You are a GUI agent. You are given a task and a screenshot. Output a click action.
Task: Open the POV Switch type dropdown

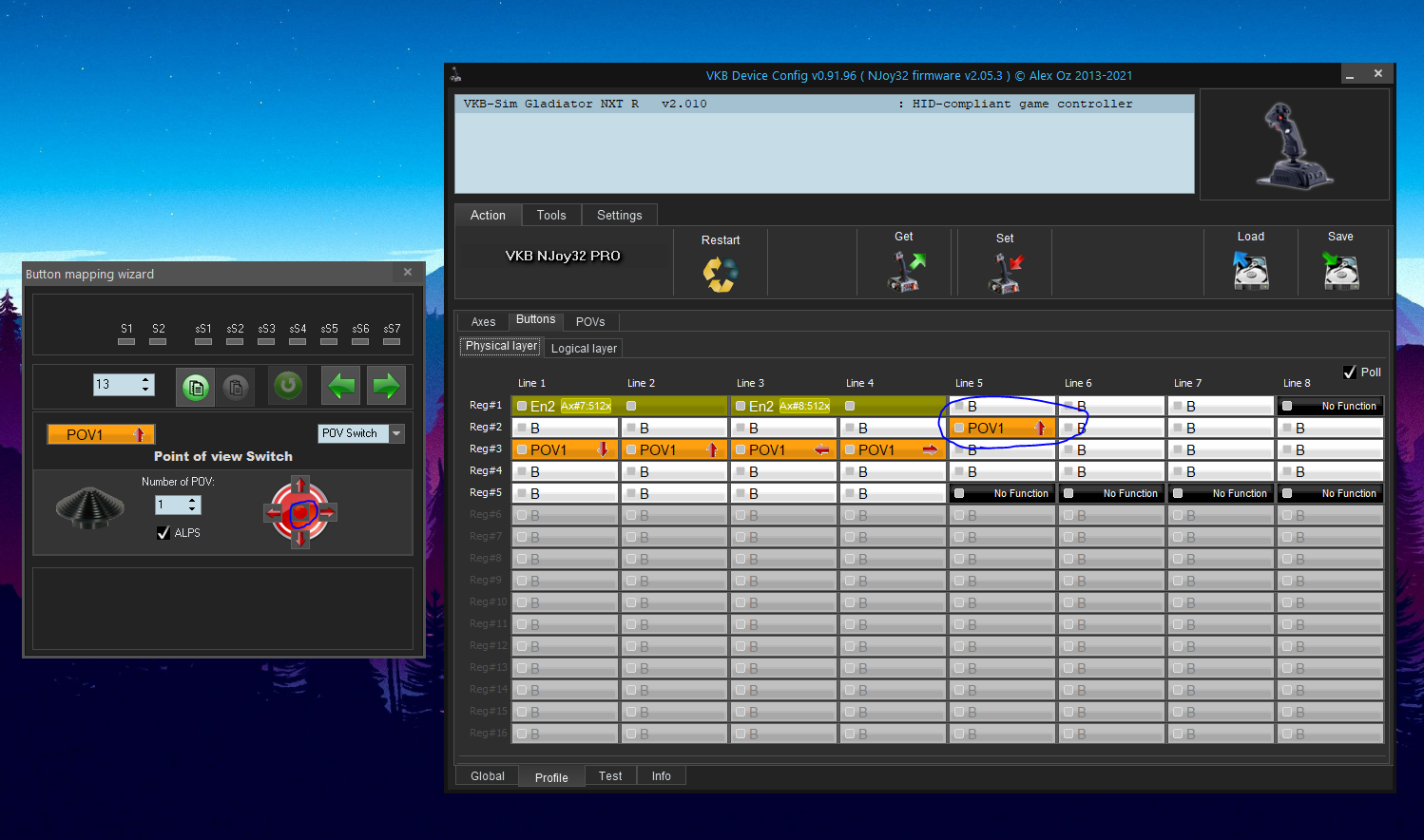pyautogui.click(x=397, y=433)
